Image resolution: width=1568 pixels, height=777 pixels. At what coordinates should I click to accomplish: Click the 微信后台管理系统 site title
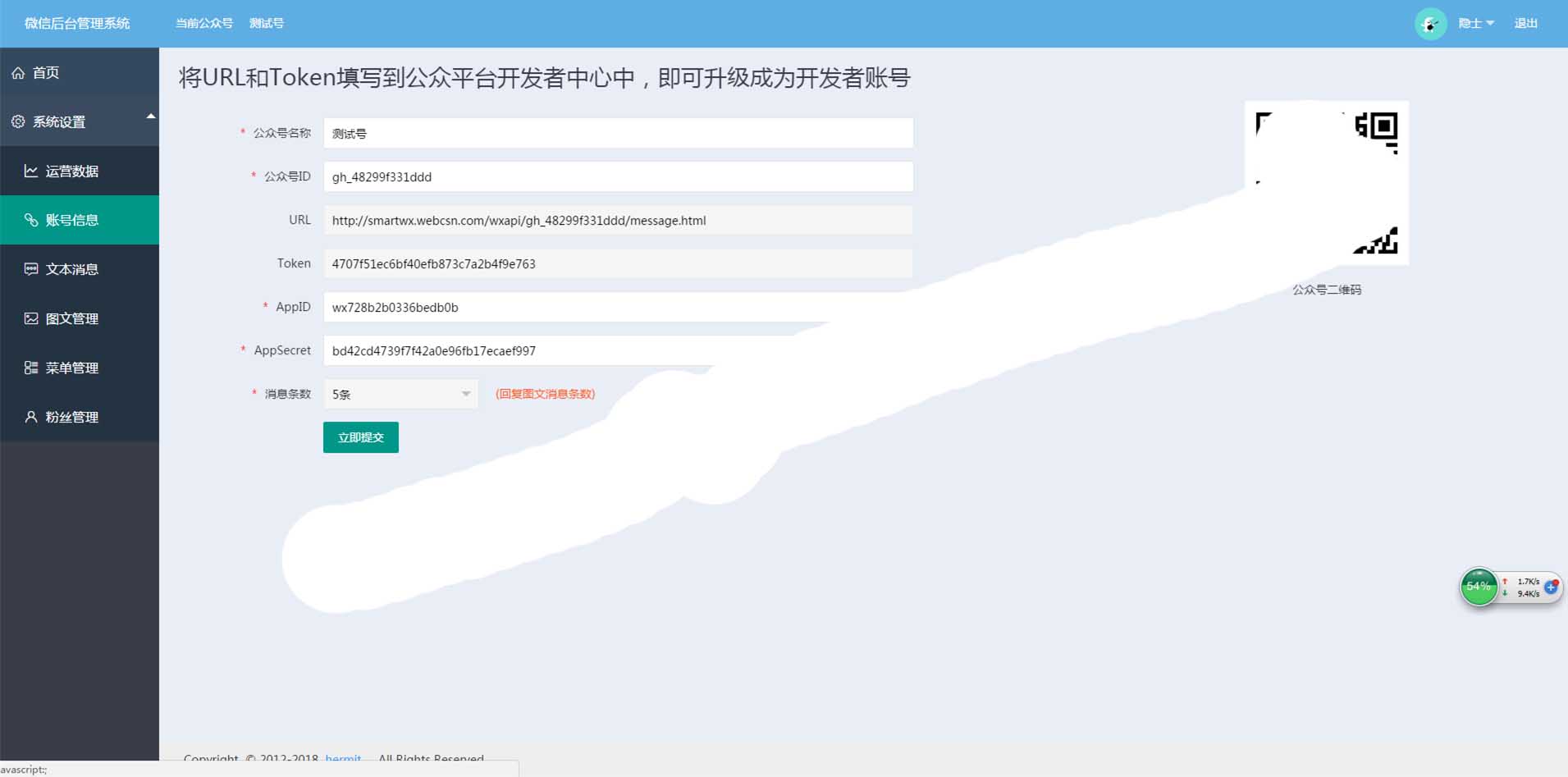tap(77, 24)
